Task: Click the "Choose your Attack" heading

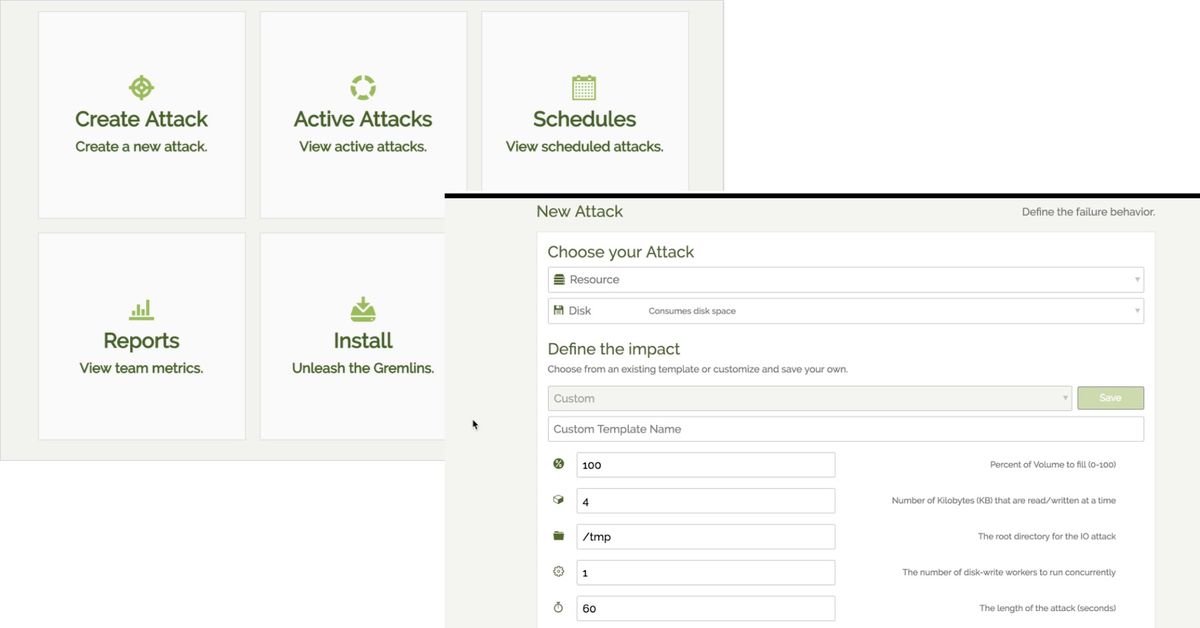Action: [621, 252]
